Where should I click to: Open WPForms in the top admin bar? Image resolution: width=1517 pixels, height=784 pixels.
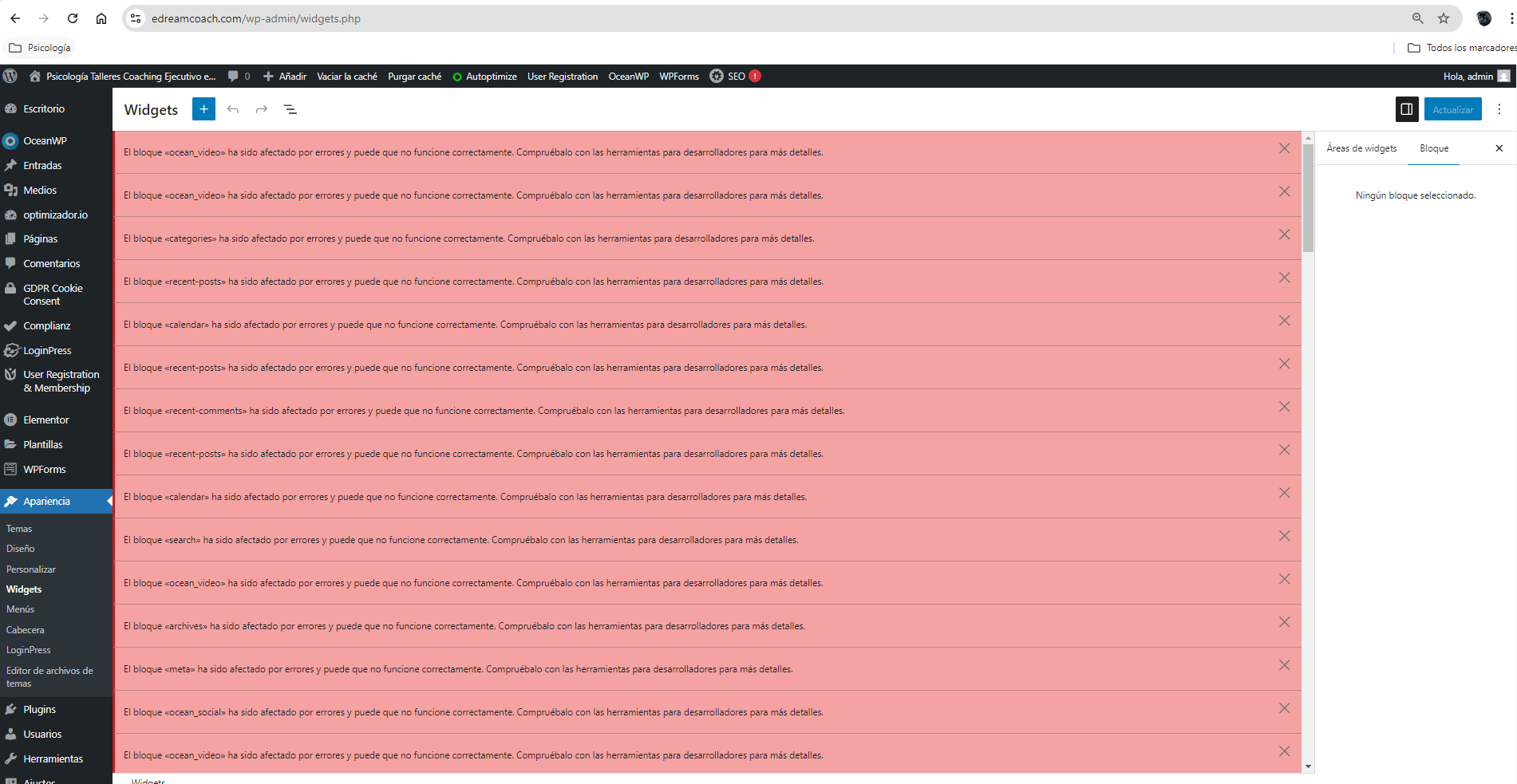point(679,77)
